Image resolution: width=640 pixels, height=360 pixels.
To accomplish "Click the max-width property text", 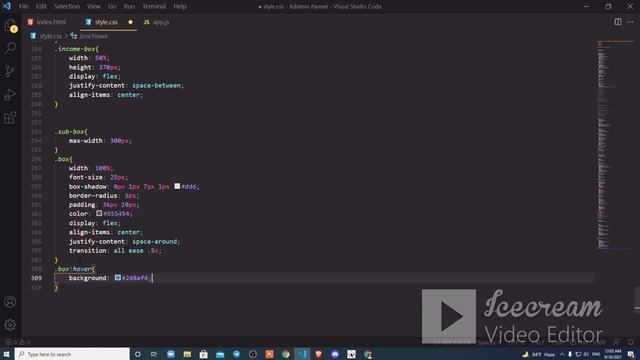I will pos(86,140).
